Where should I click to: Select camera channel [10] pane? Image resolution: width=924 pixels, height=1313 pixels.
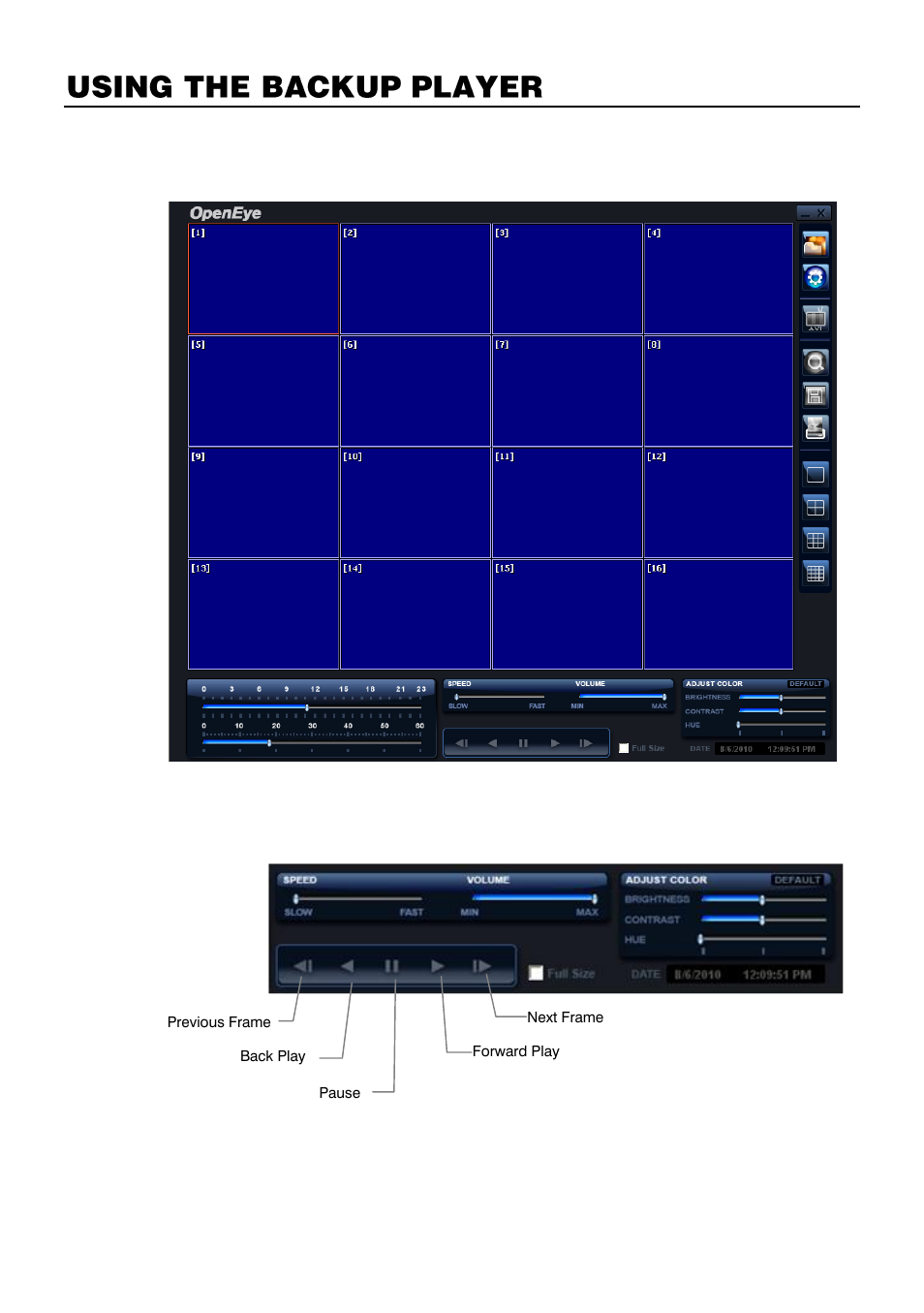click(x=416, y=503)
